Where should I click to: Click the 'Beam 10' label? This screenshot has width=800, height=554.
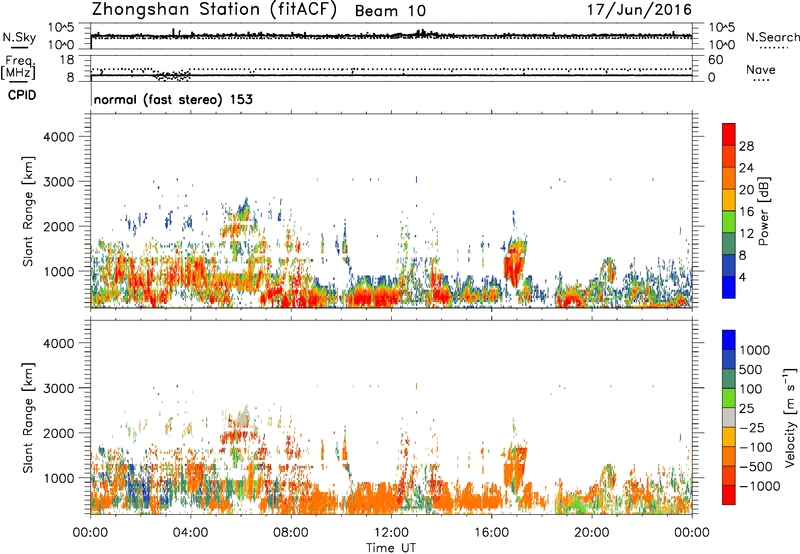[x=390, y=11]
